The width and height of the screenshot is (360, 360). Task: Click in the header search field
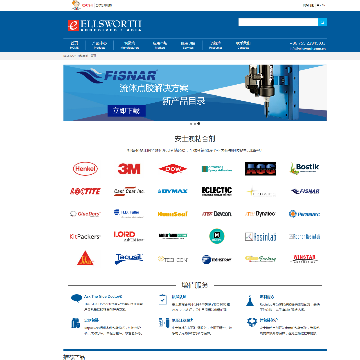click(278, 22)
